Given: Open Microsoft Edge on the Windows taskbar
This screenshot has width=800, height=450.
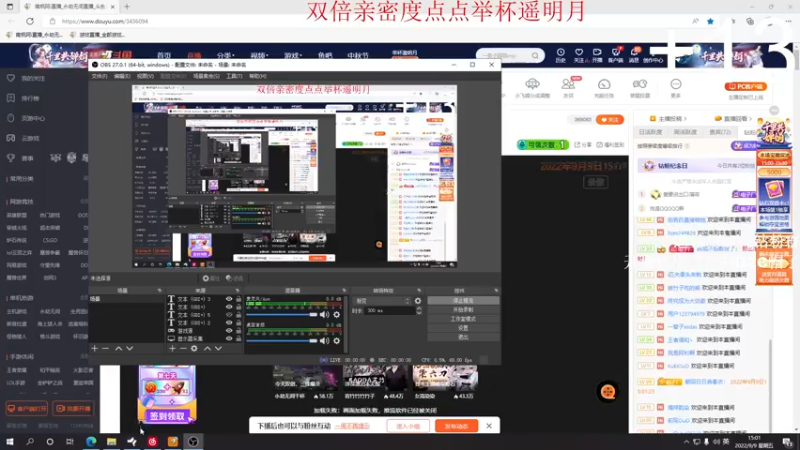Looking at the screenshot, I should click(91, 441).
